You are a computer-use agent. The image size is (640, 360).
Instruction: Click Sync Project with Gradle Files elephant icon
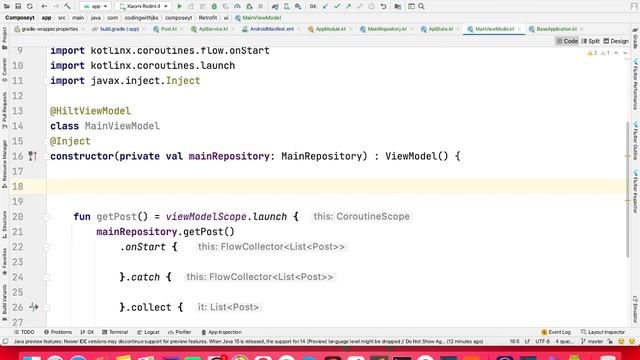pos(275,7)
